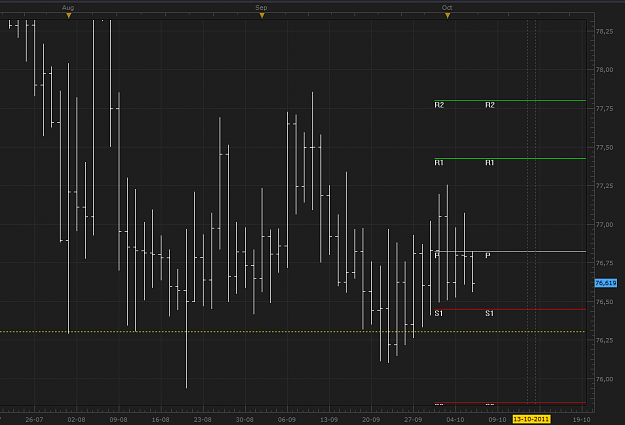Select the Oct month label
The height and width of the screenshot is (425, 625).
(x=447, y=8)
